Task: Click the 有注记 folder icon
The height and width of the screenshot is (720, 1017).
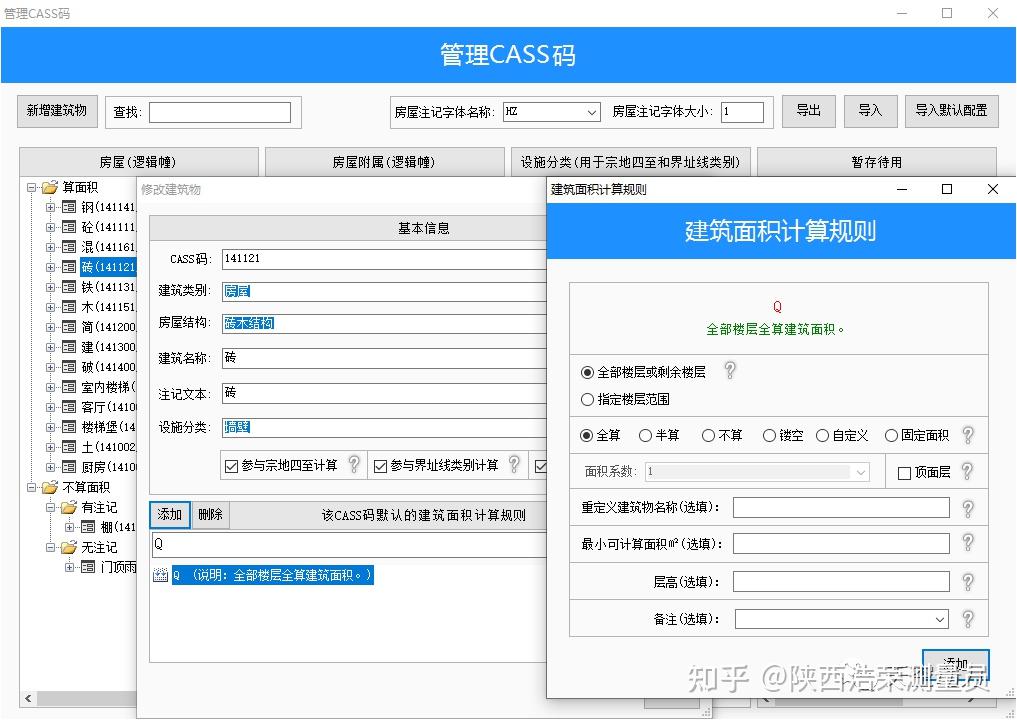Action: pos(69,507)
